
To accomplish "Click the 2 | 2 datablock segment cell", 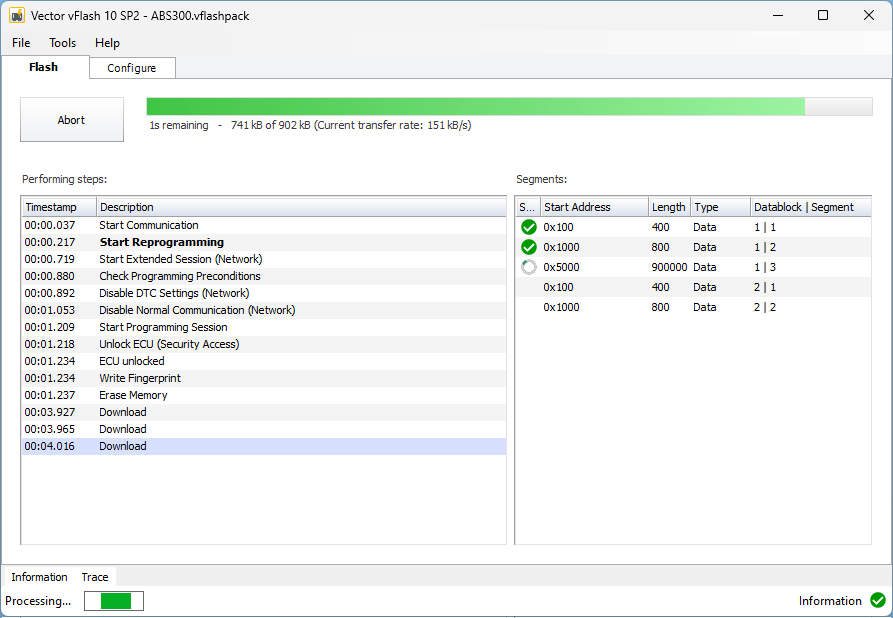I will [x=765, y=307].
